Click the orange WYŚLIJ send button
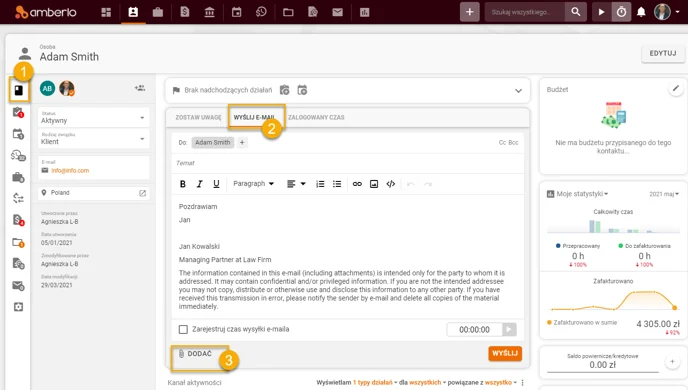Viewport: 688px width, 390px height. (x=505, y=354)
